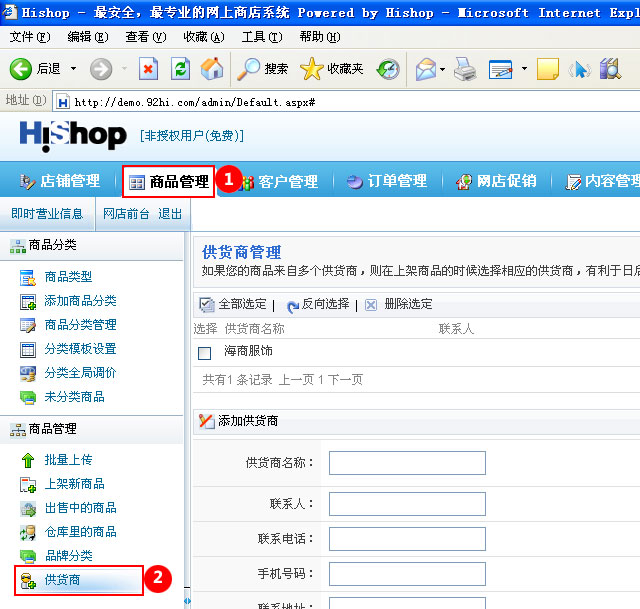Collapse the 商品管理 sidebar section header
Image resolution: width=640 pixels, height=609 pixels.
point(92,429)
